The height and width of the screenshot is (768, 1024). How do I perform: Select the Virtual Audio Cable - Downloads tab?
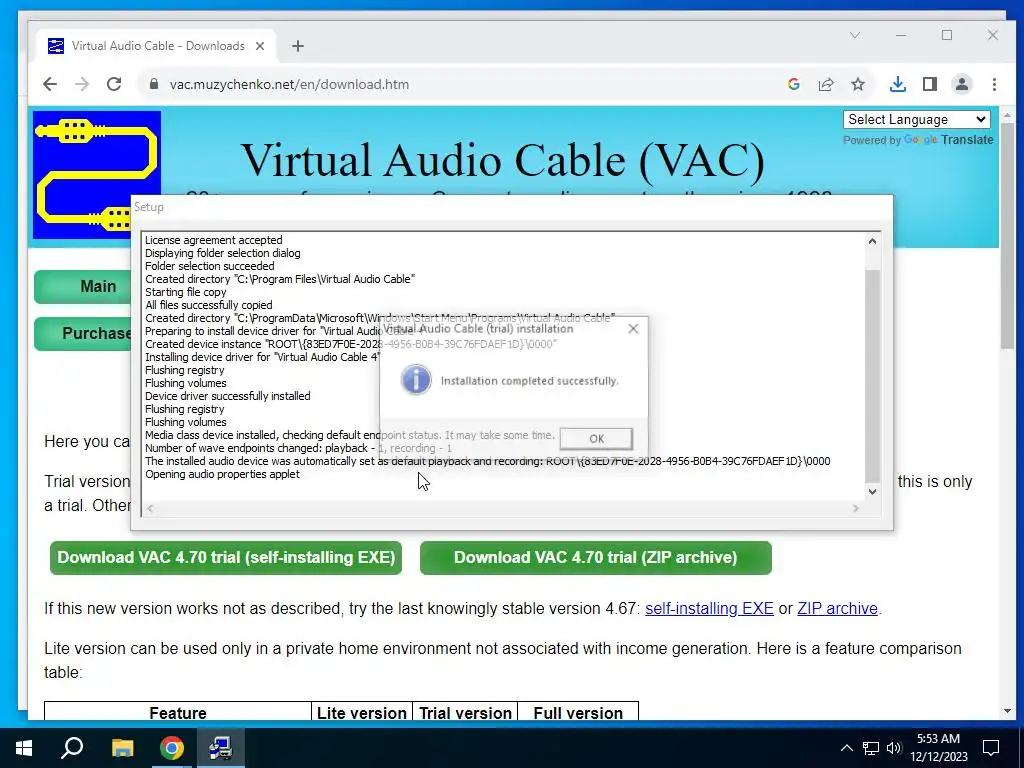click(157, 46)
